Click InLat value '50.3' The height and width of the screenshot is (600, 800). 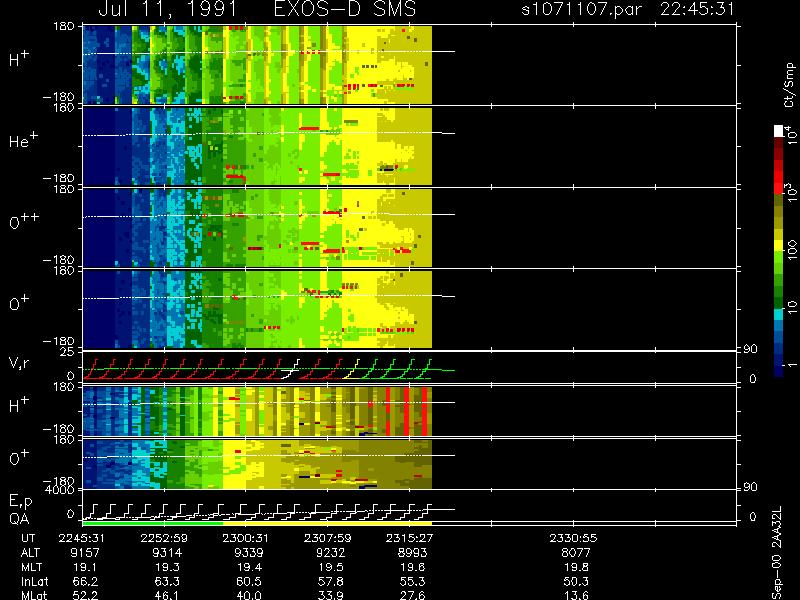coord(576,581)
